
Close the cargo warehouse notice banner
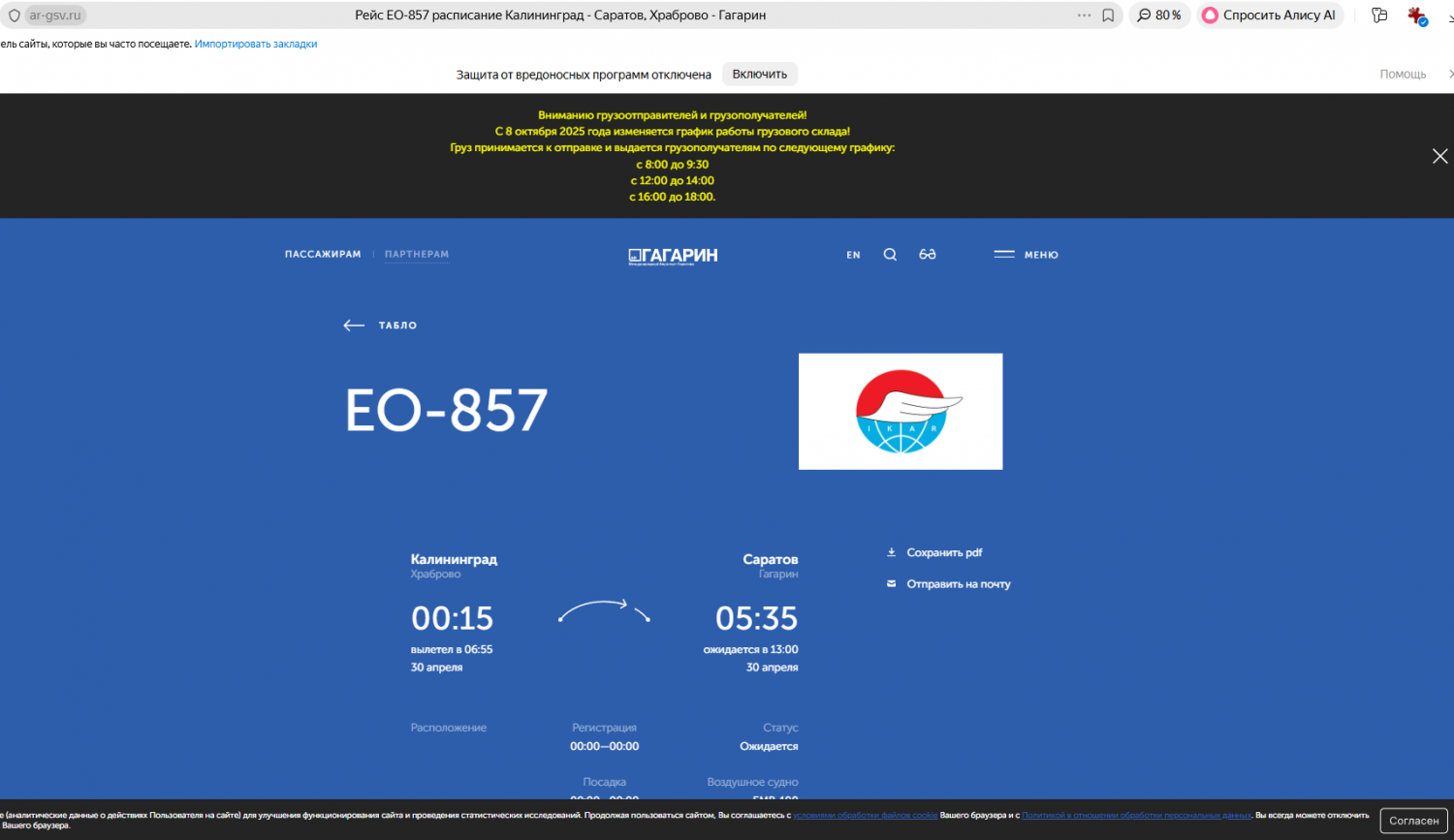[x=1439, y=156]
